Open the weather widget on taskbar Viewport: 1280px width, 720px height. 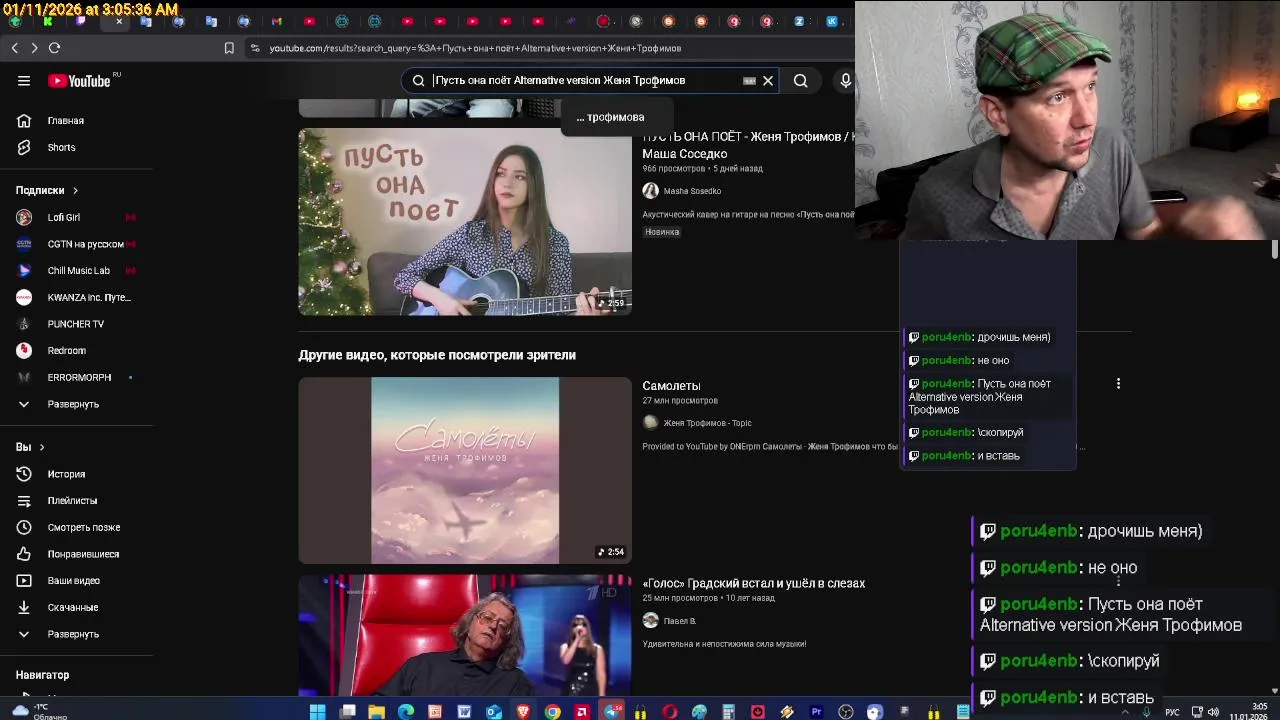pyautogui.click(x=40, y=712)
